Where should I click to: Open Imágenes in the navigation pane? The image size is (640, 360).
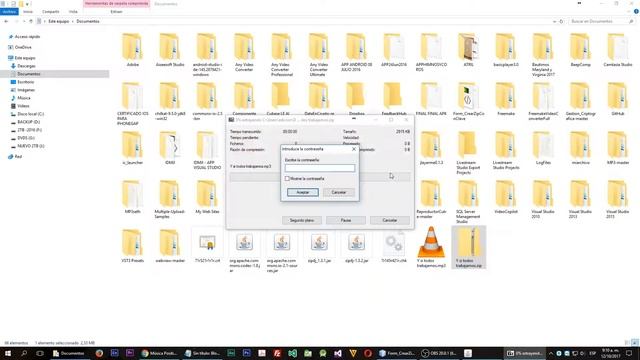pos(26,90)
